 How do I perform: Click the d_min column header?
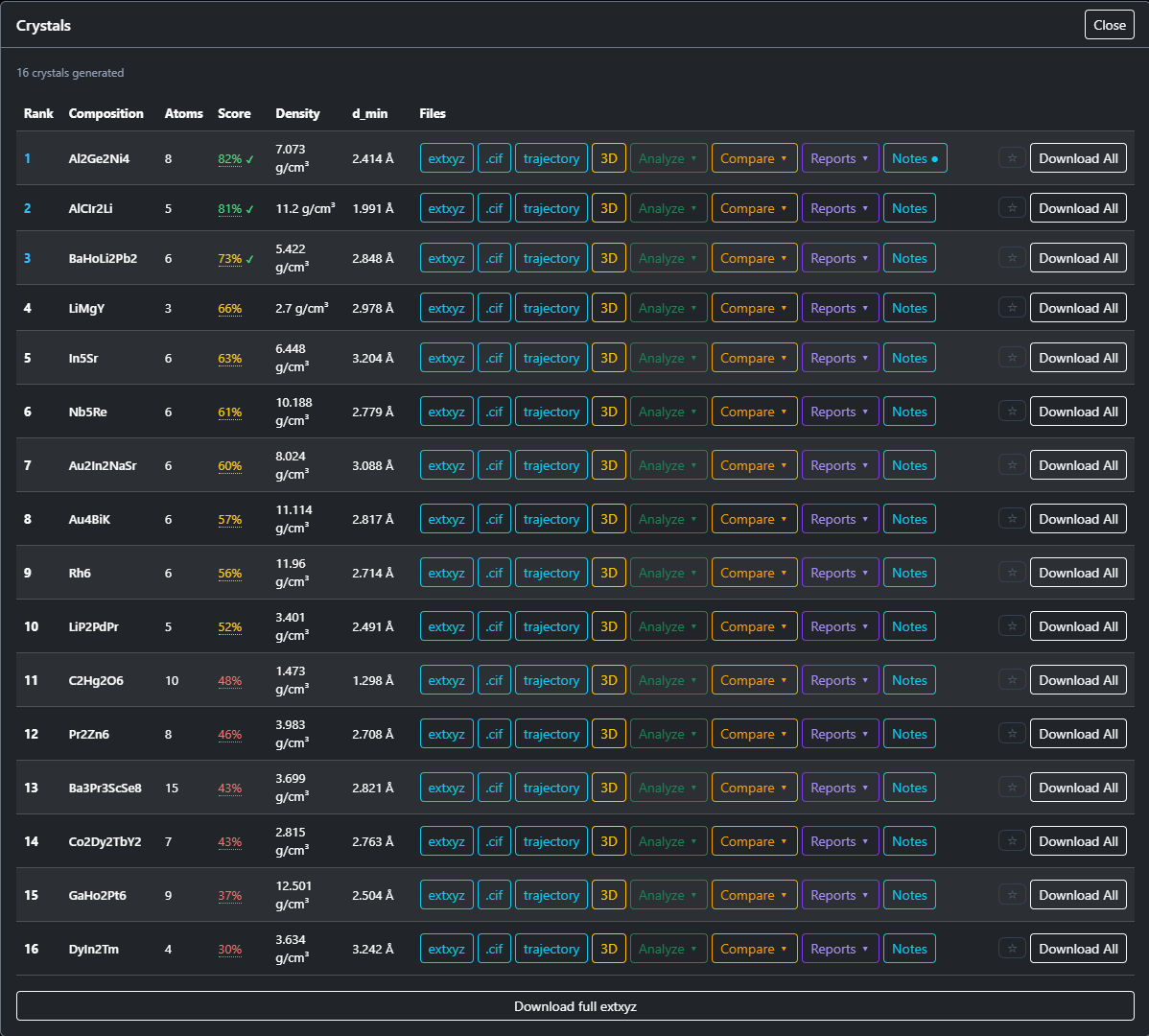(x=369, y=113)
